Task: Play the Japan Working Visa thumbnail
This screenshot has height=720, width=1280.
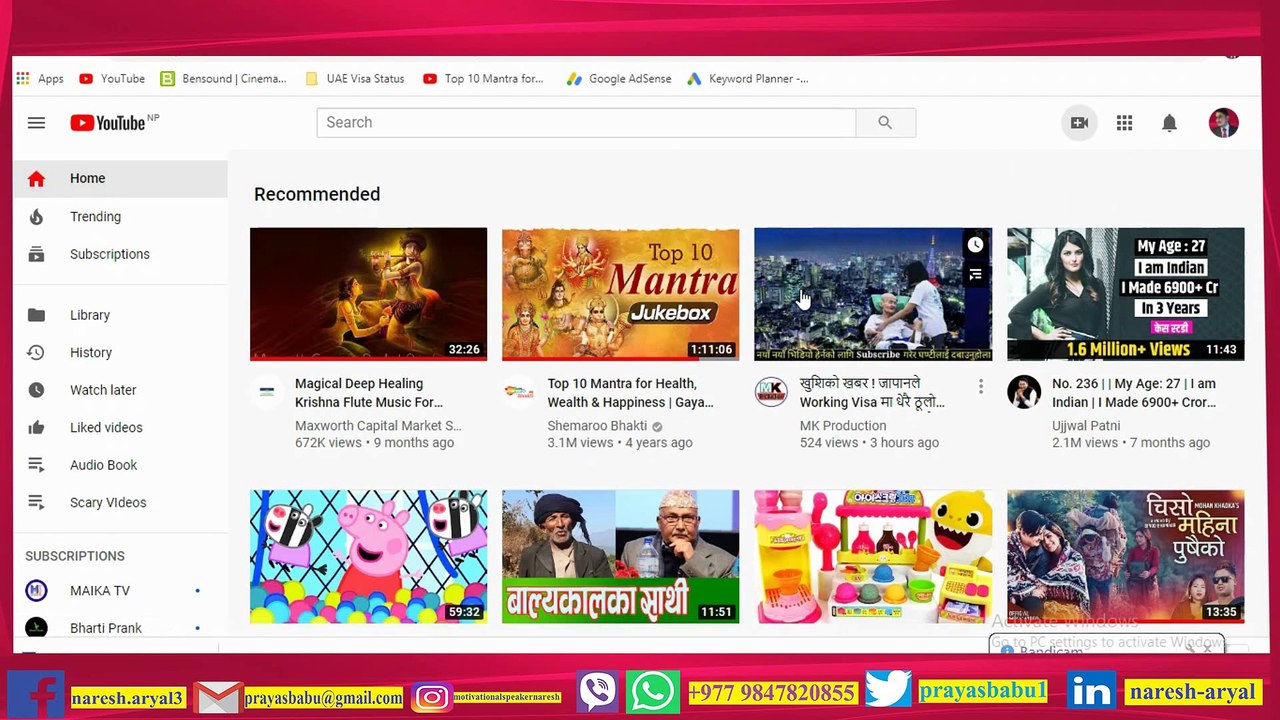Action: pyautogui.click(x=872, y=294)
